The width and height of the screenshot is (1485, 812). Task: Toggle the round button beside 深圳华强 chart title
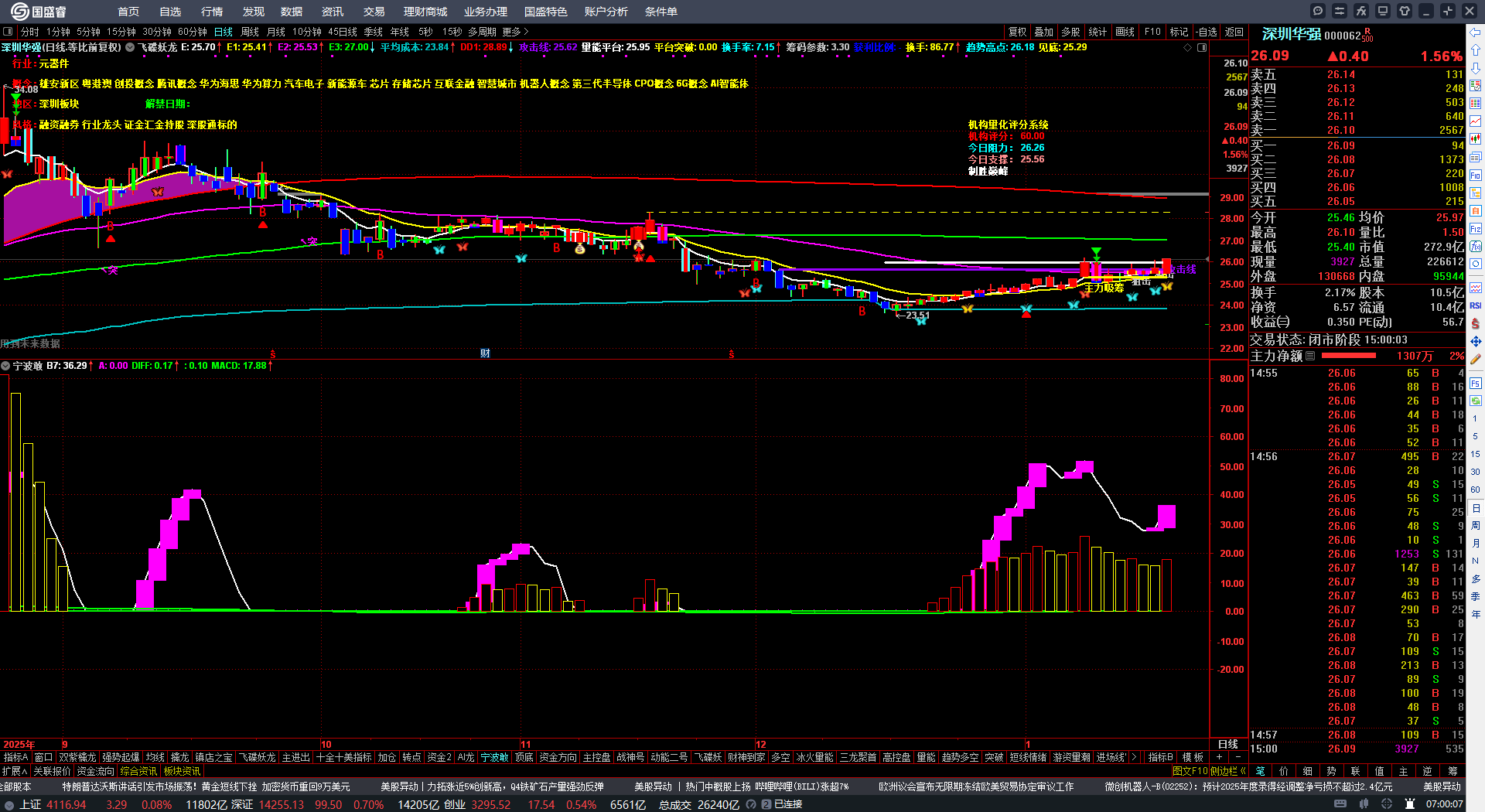(x=130, y=47)
